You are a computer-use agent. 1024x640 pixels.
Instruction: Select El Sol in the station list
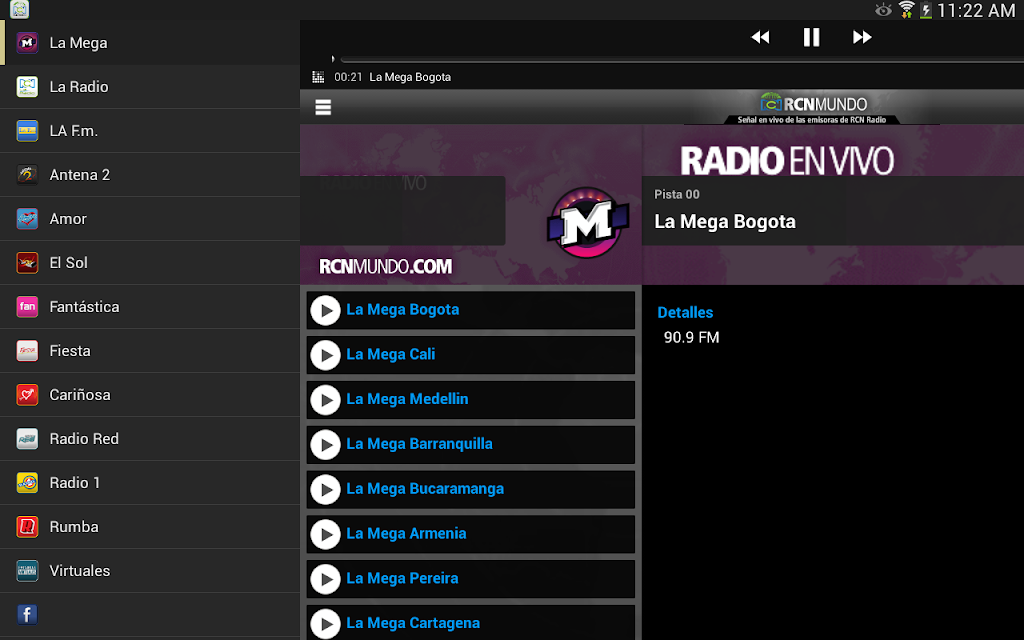point(150,263)
